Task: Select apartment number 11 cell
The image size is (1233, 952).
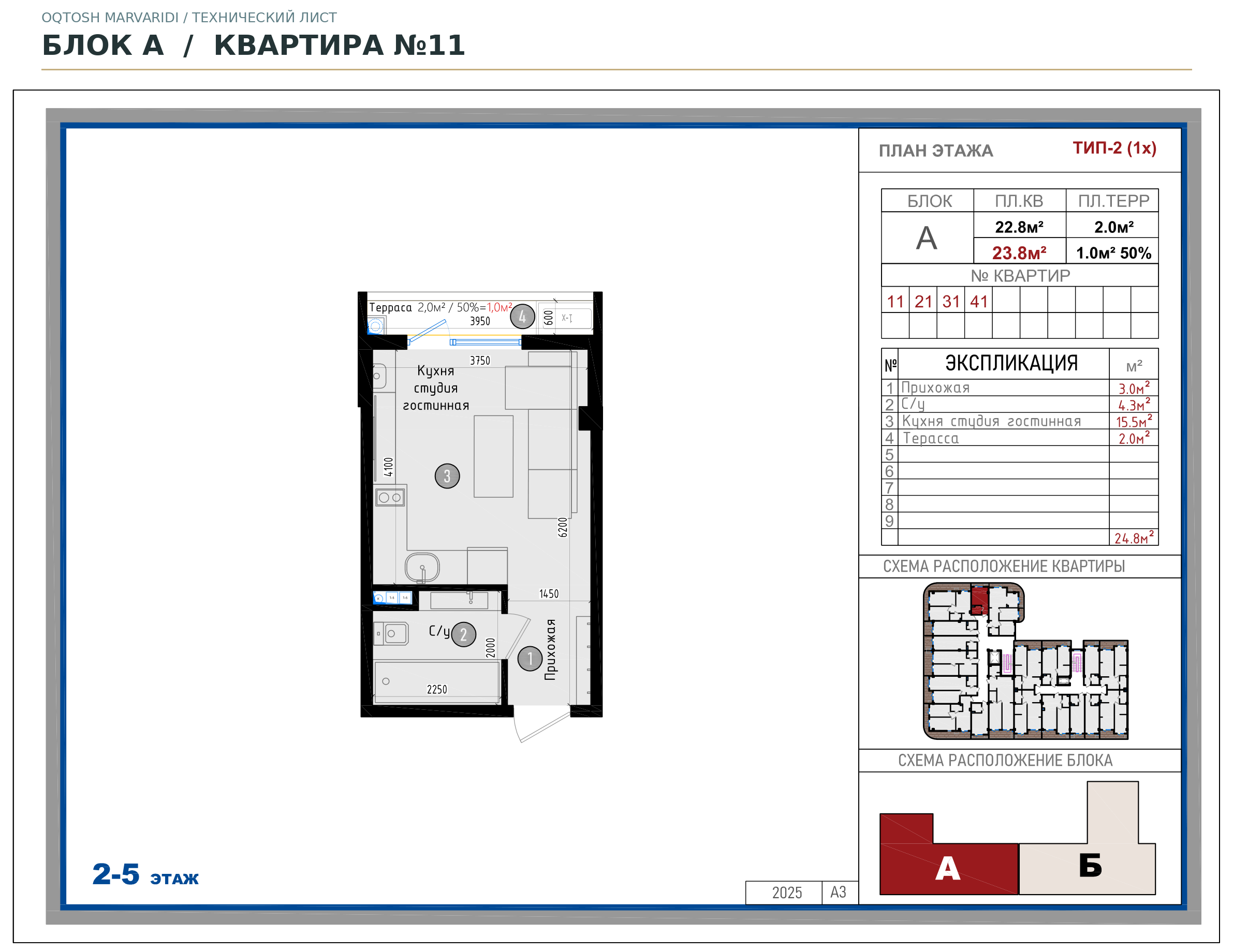Action: [896, 301]
